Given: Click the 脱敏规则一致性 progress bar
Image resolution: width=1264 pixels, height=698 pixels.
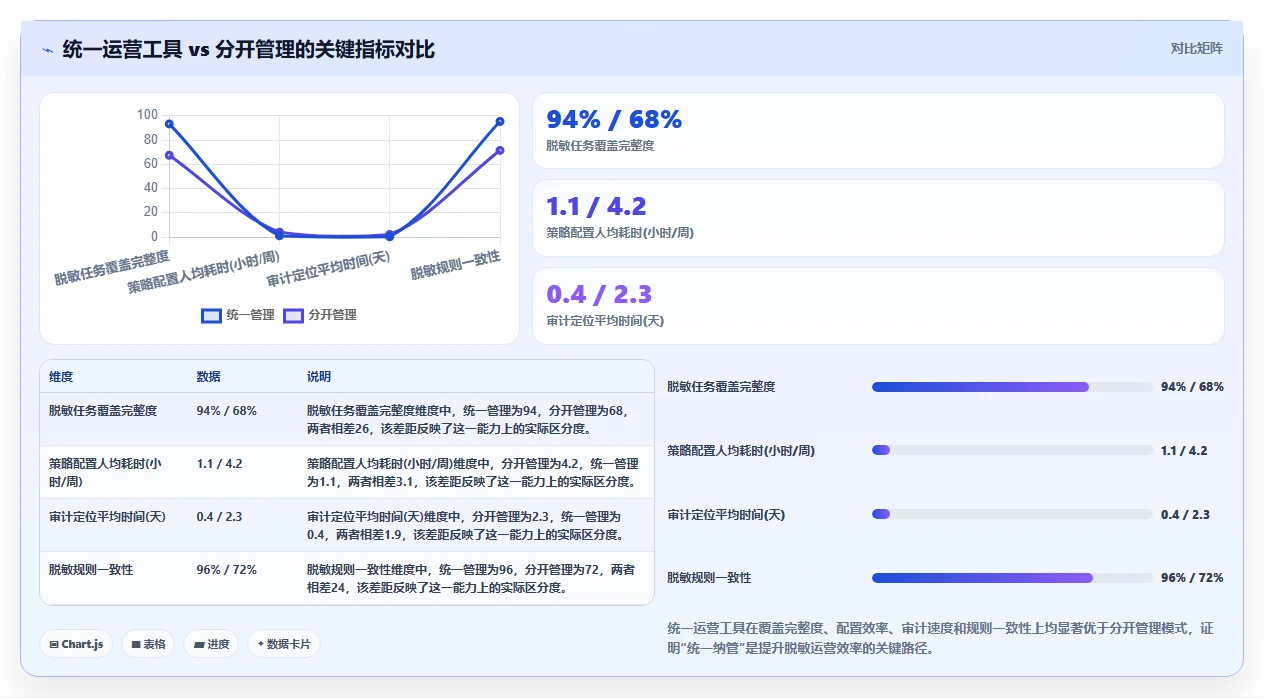Looking at the screenshot, I should click(1012, 578).
